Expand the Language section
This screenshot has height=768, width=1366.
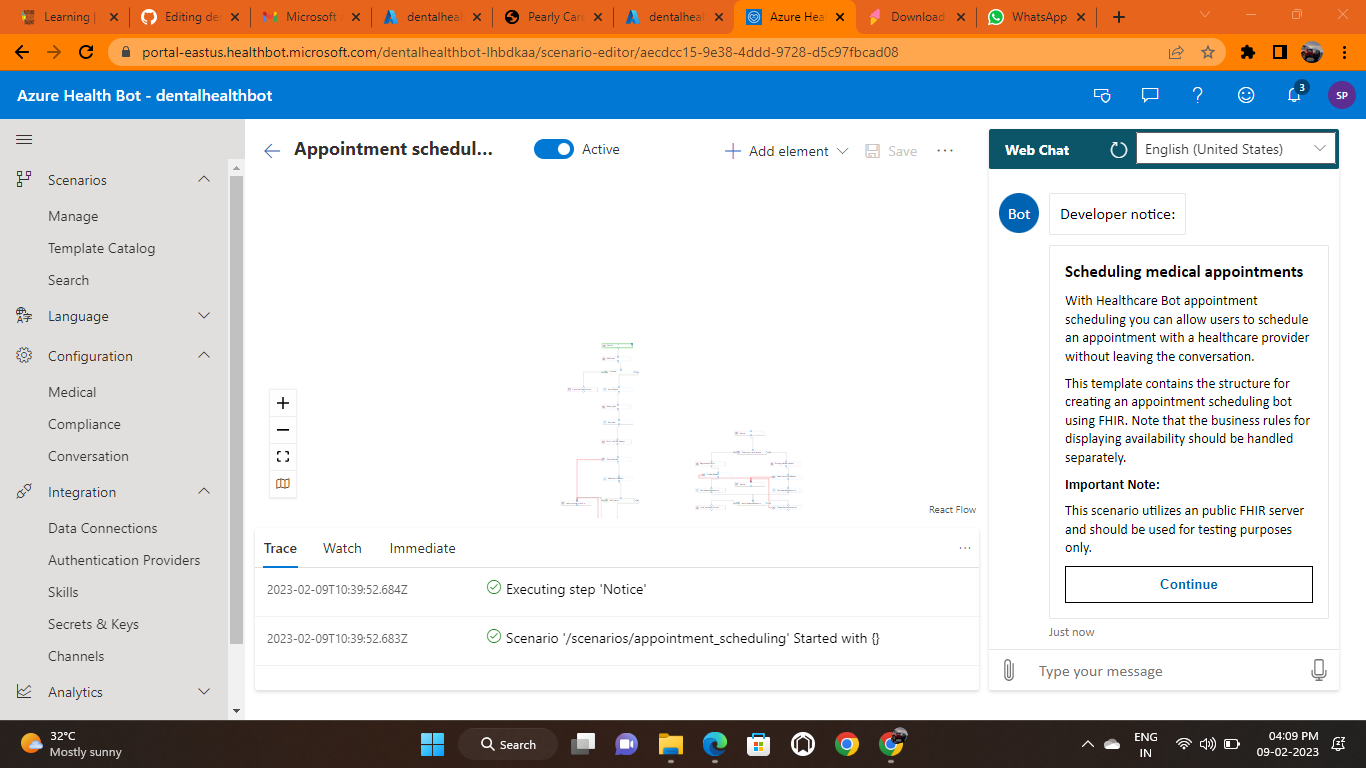tap(204, 316)
